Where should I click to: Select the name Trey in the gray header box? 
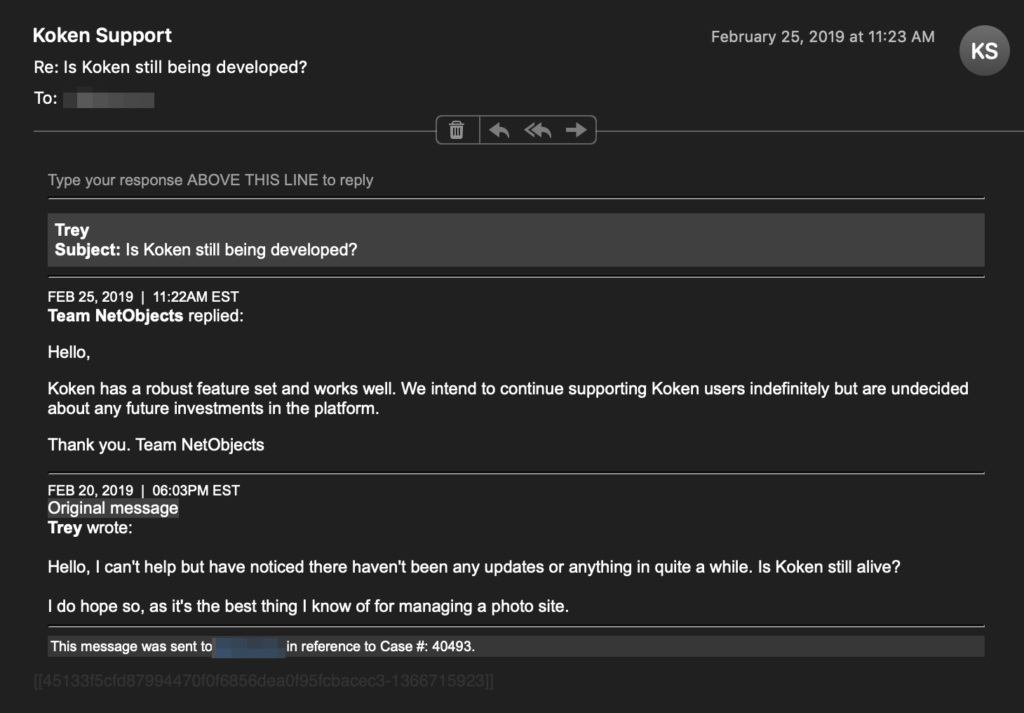[x=72, y=230]
